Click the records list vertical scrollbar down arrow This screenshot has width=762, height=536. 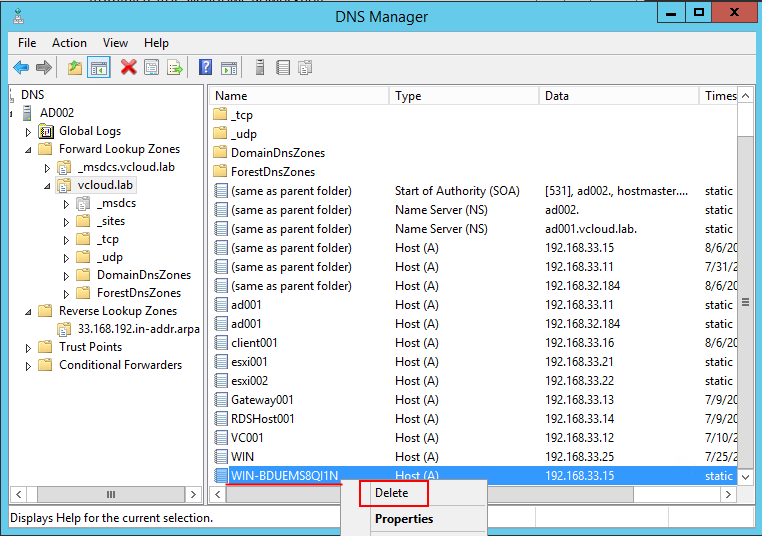point(745,477)
